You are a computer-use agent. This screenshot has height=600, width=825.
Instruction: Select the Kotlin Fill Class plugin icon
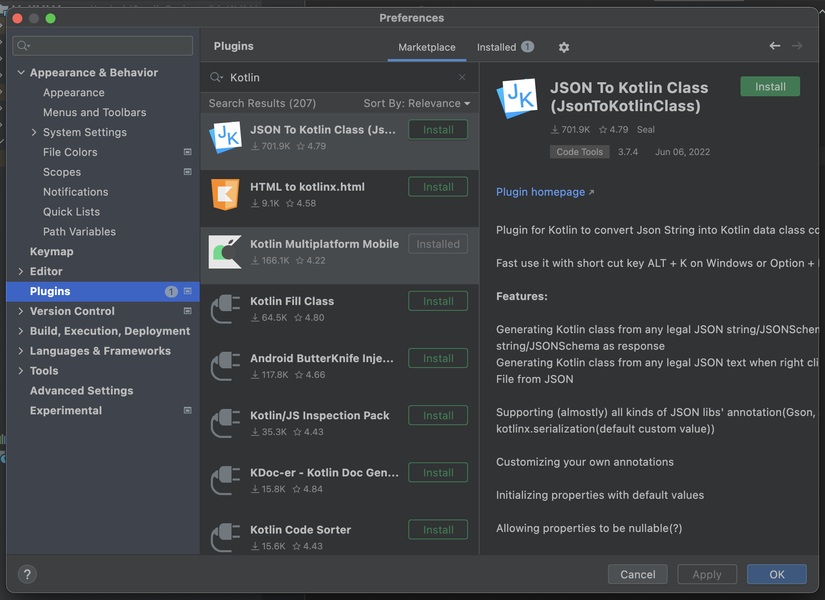[x=225, y=308]
